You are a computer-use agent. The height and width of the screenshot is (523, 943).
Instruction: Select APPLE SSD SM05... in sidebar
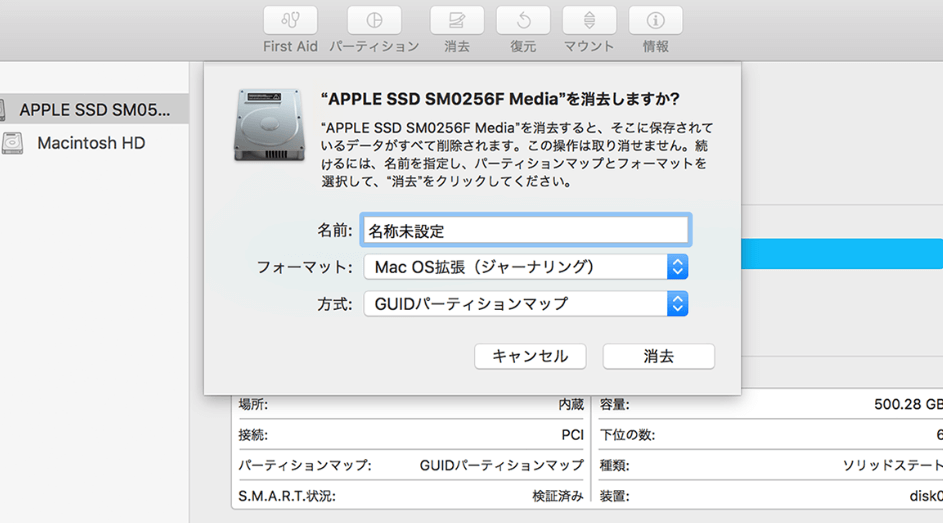click(94, 109)
